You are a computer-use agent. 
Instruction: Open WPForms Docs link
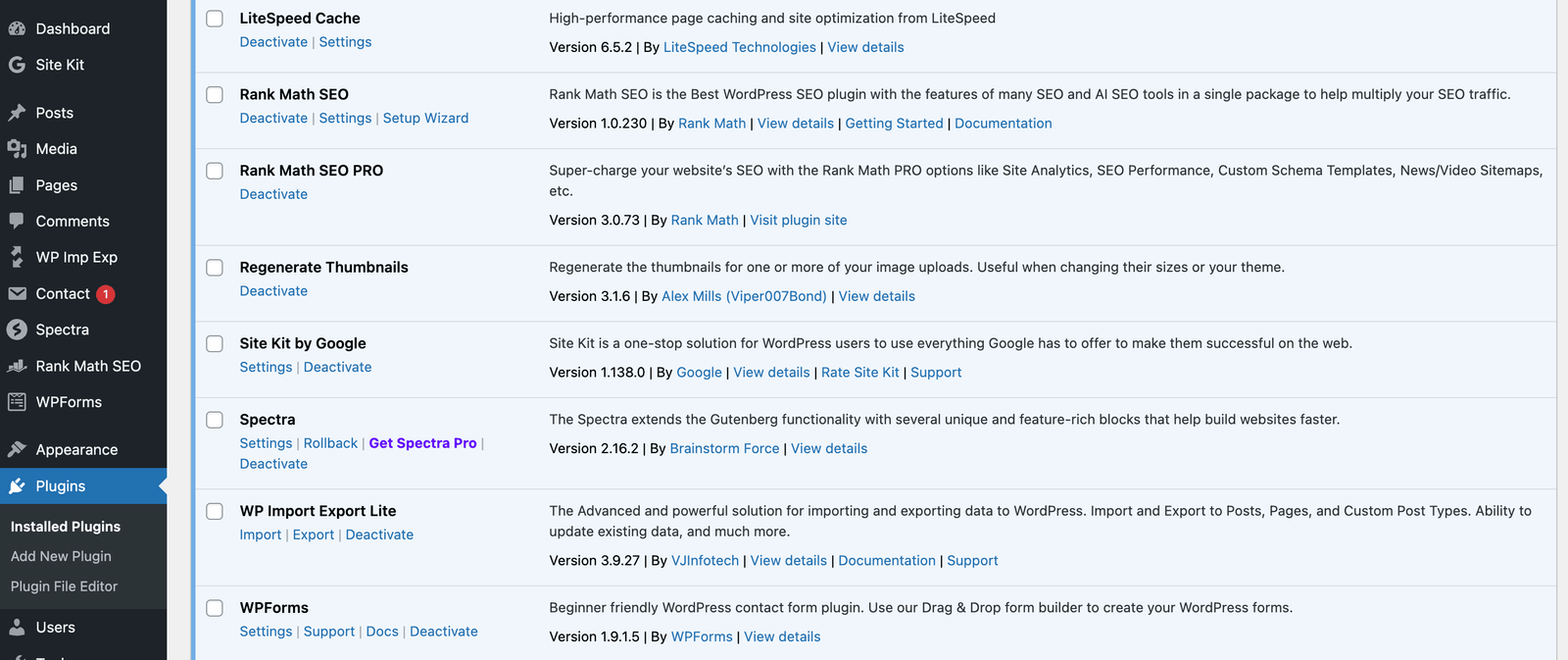tap(382, 632)
